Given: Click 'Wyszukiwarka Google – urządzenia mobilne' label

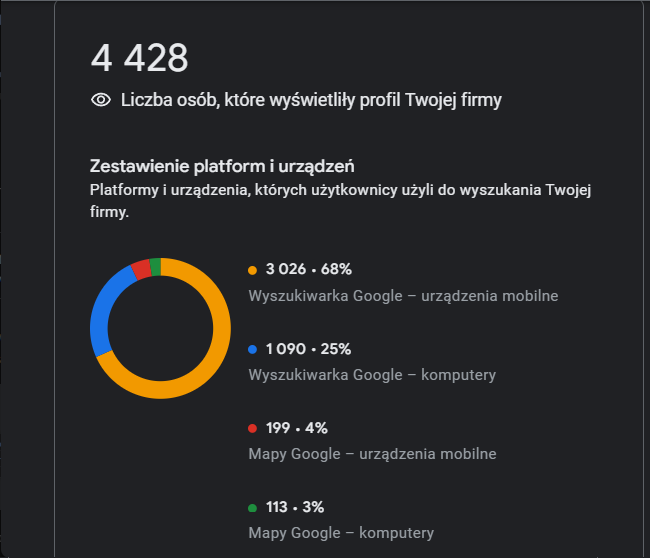Looking at the screenshot, I should pos(403,296).
